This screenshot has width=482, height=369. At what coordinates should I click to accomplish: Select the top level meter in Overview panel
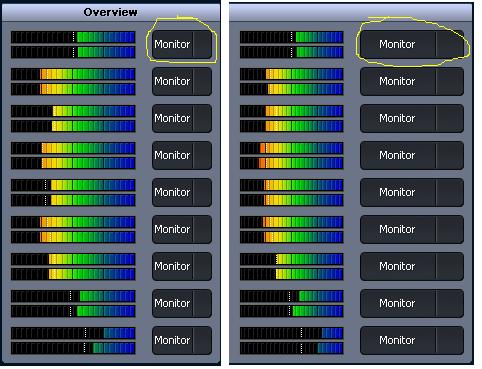73,45
